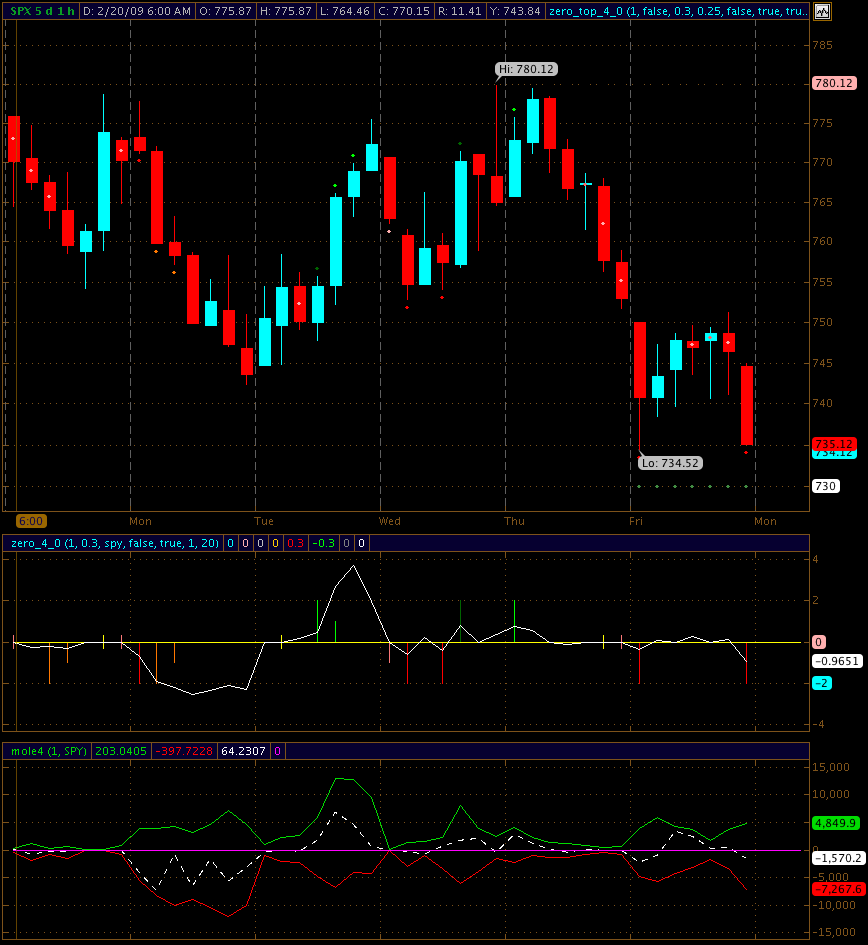The width and height of the screenshot is (868, 945).
Task: Click the Wed label on the time axis
Action: click(389, 521)
